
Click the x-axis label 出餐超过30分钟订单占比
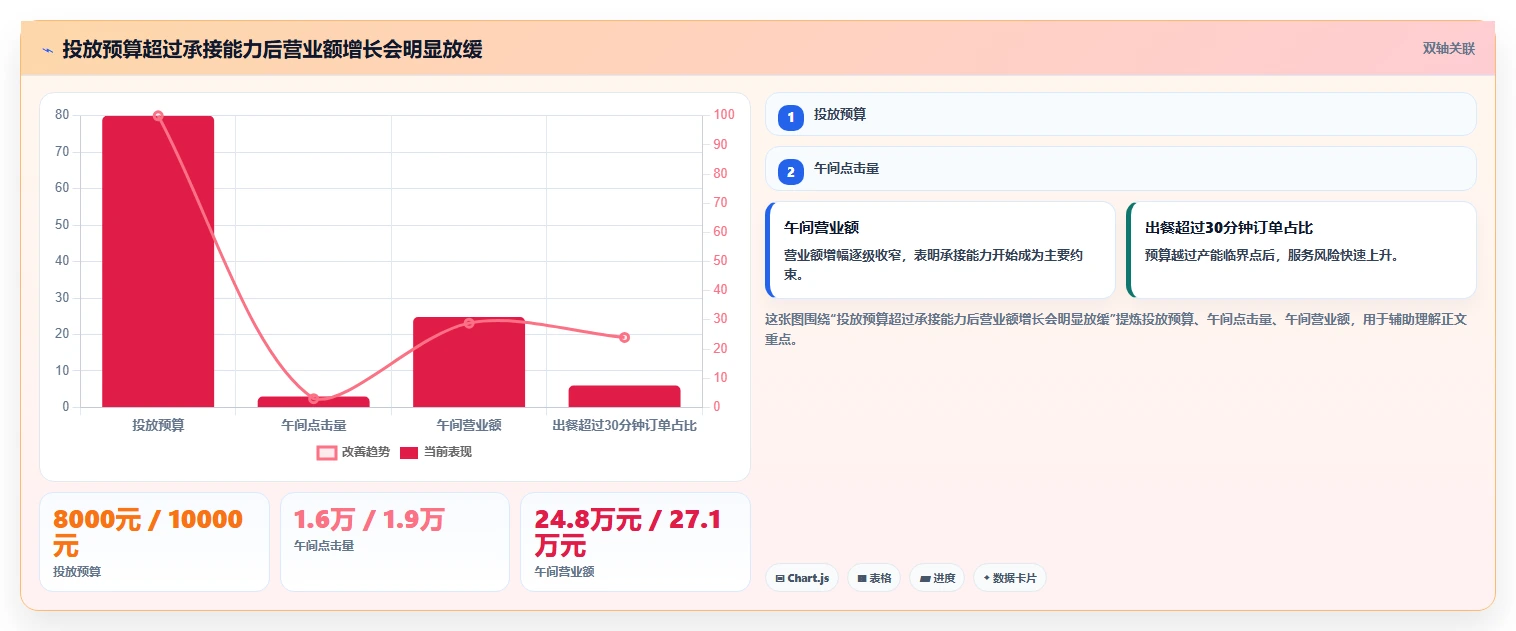[x=625, y=425]
